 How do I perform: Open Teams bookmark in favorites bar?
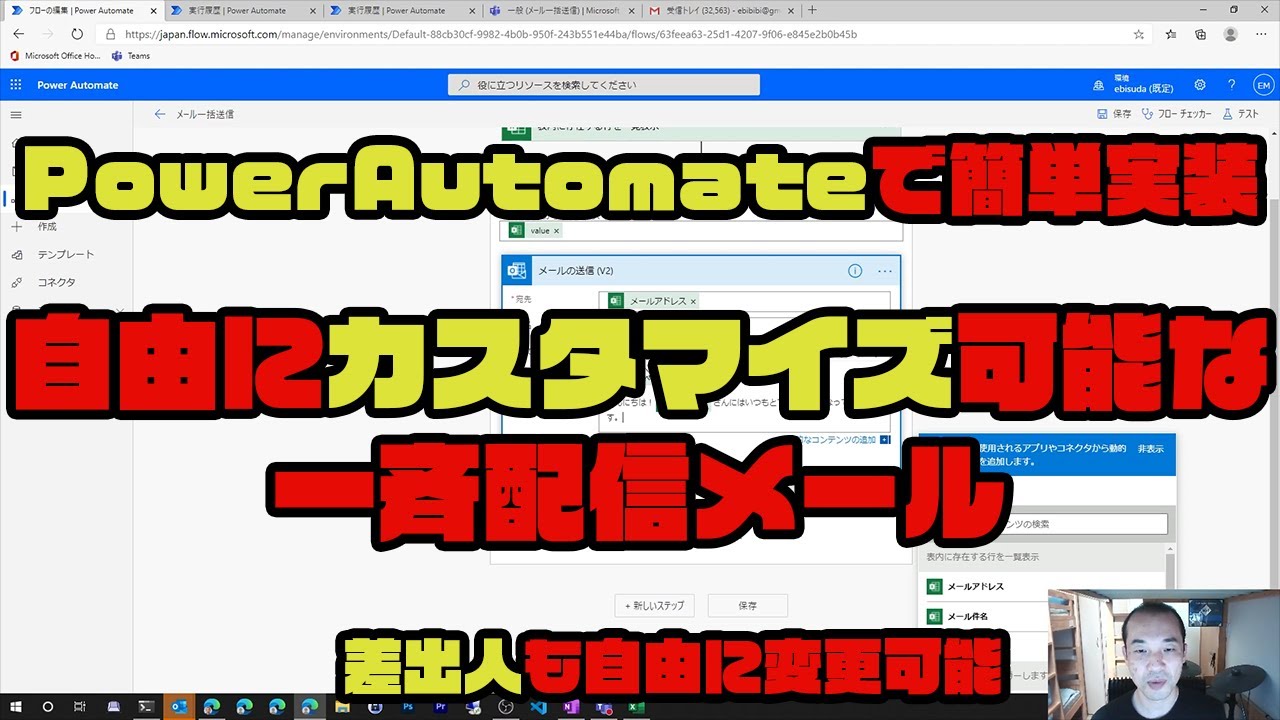click(x=131, y=56)
